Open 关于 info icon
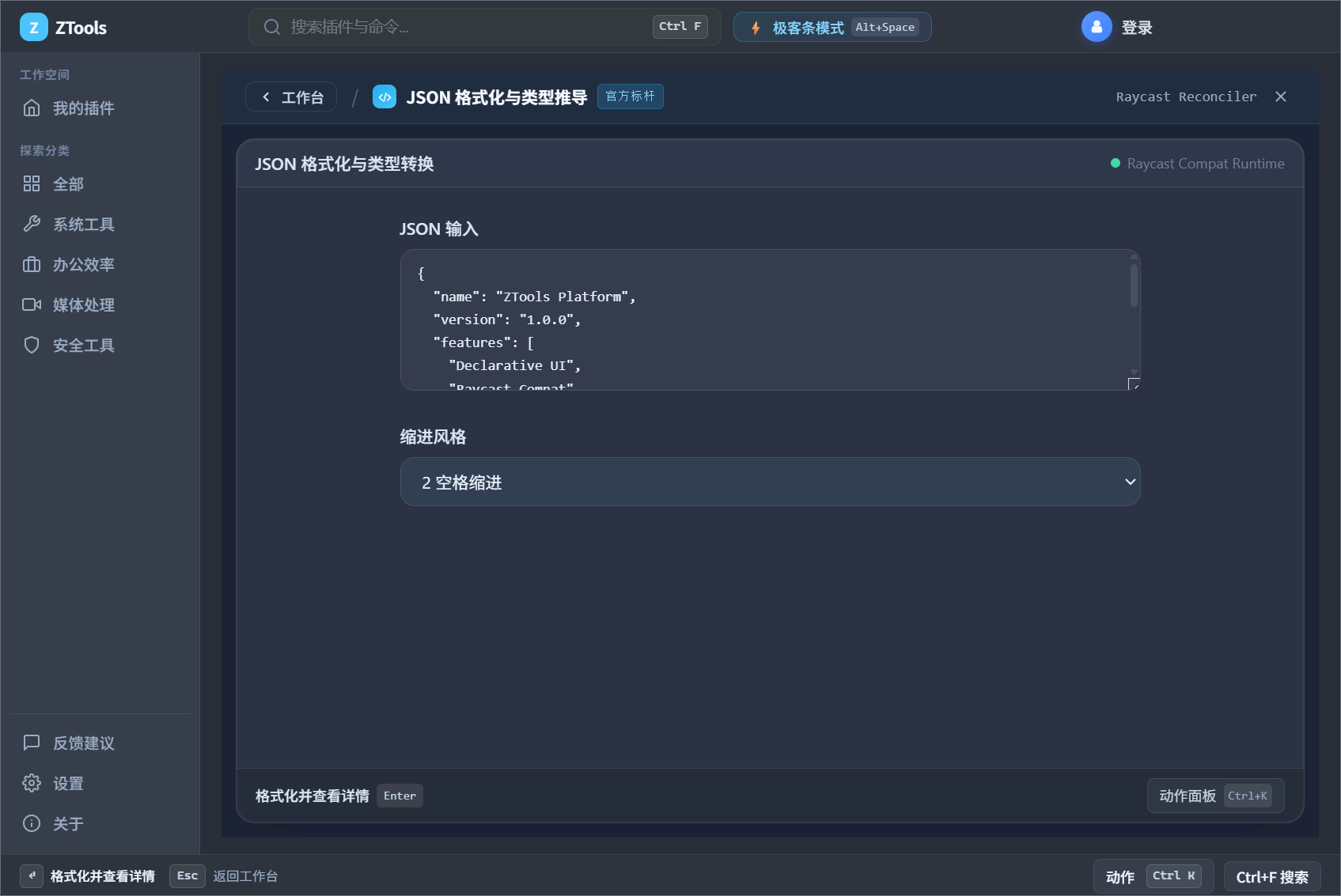 coord(32,824)
